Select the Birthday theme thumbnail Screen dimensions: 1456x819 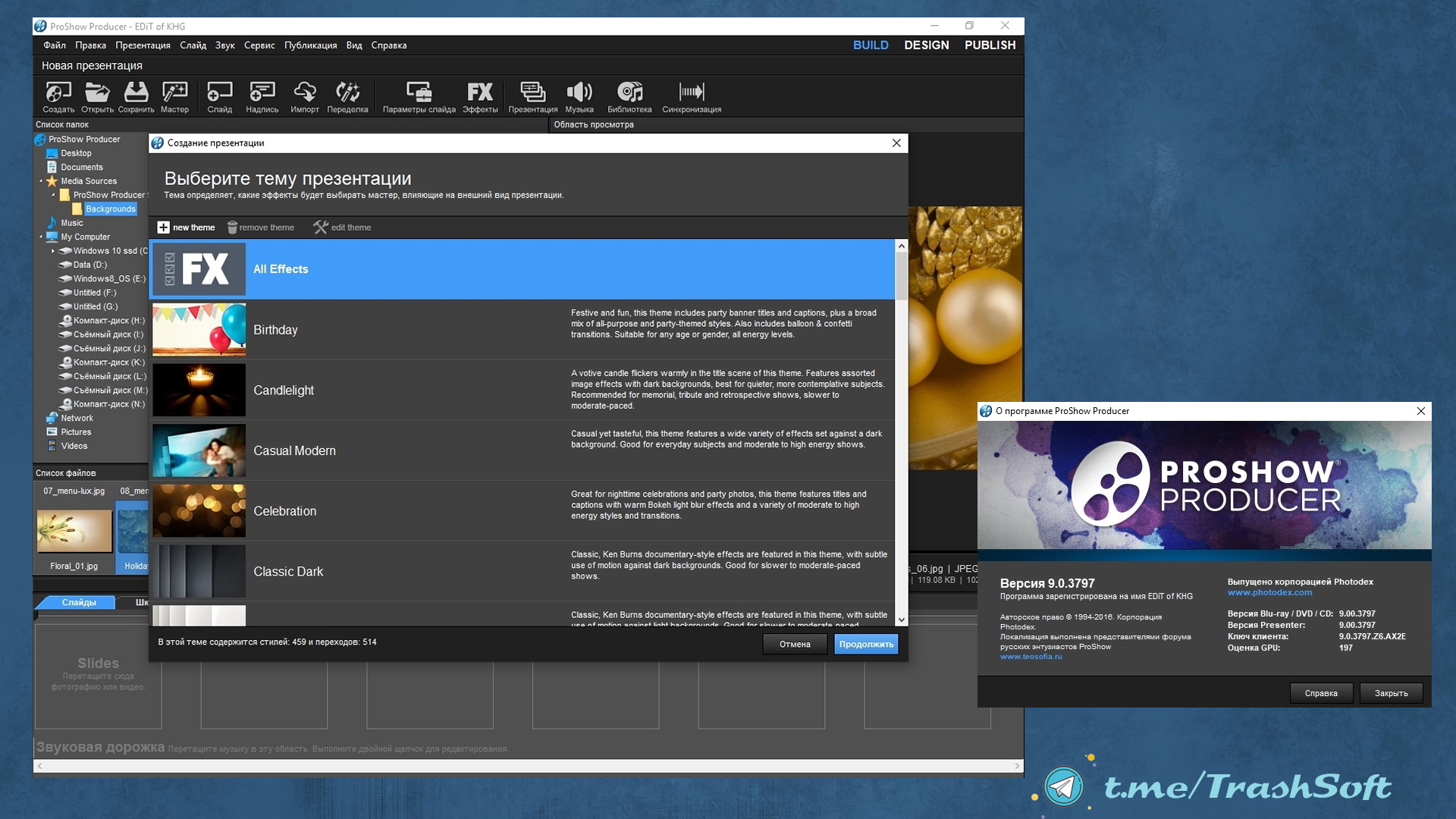(199, 330)
